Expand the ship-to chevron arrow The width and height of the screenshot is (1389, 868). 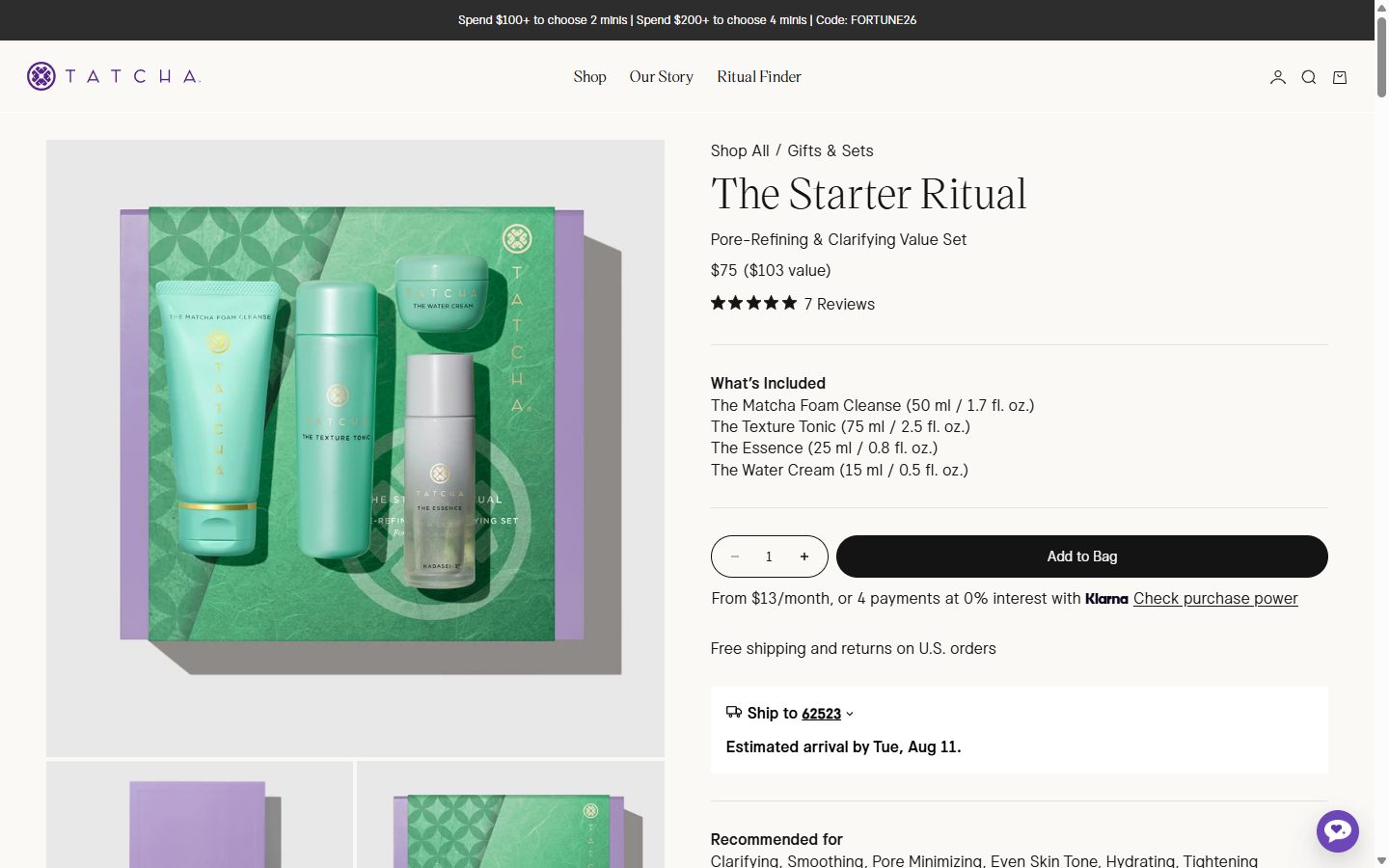pyautogui.click(x=850, y=714)
